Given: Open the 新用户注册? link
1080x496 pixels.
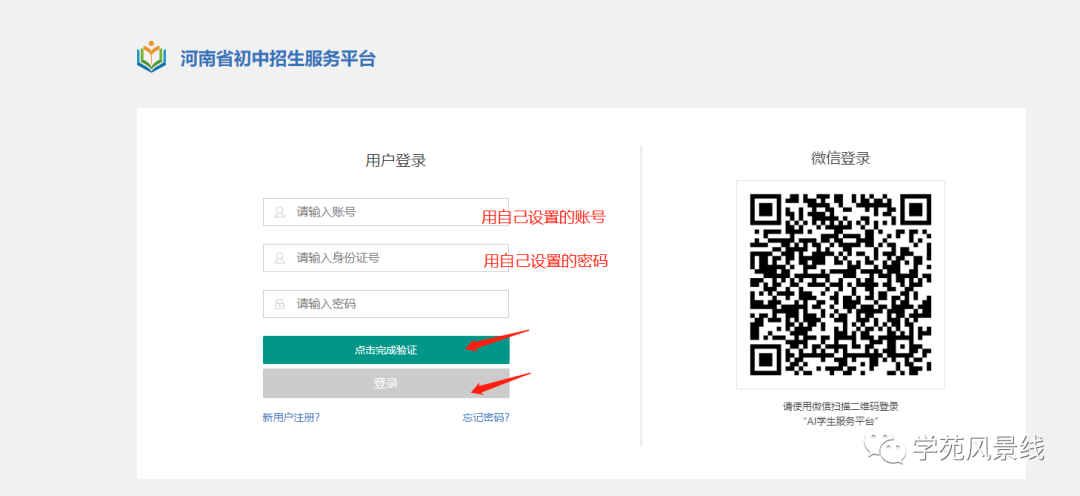Looking at the screenshot, I should click(x=291, y=417).
